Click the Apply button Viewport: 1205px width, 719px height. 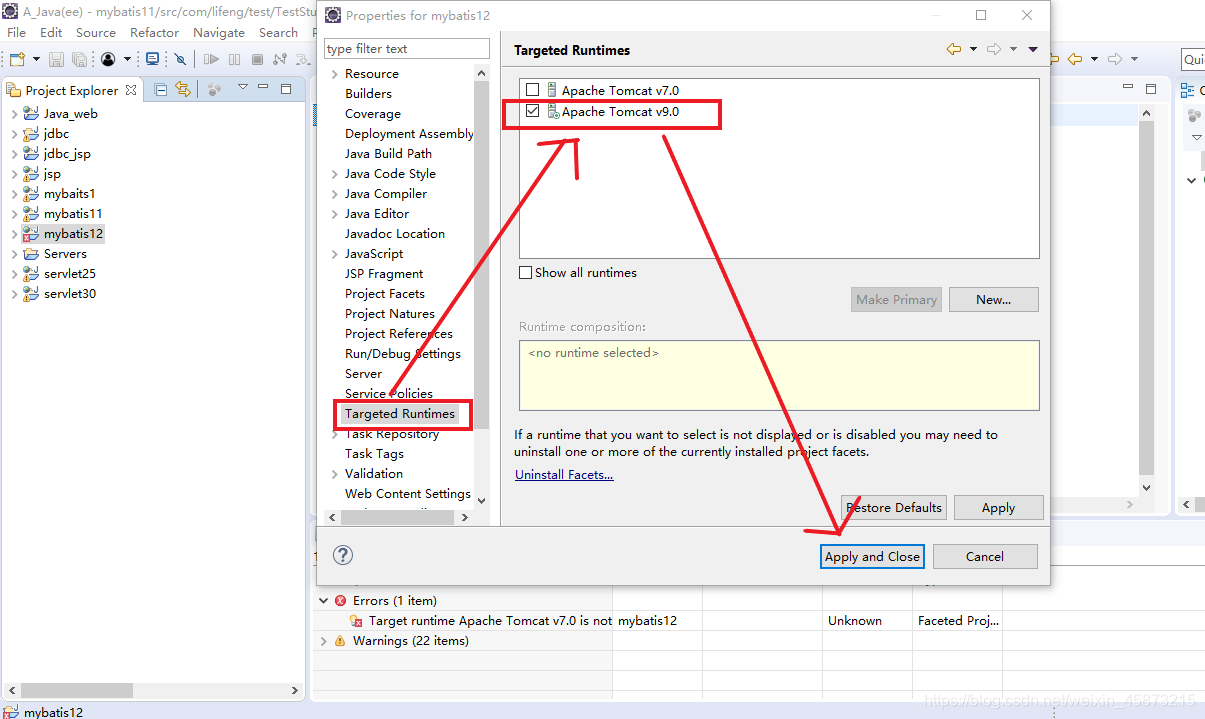coord(998,507)
